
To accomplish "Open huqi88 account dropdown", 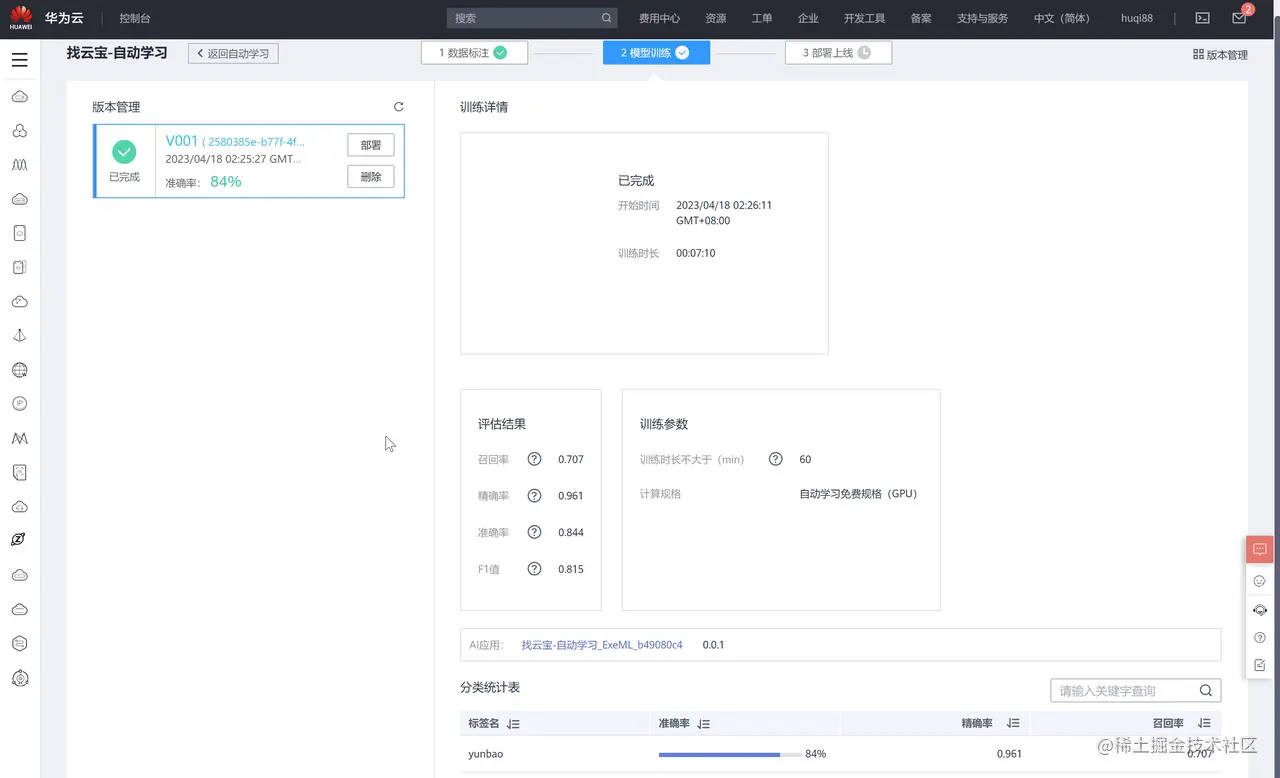I will (1136, 18).
